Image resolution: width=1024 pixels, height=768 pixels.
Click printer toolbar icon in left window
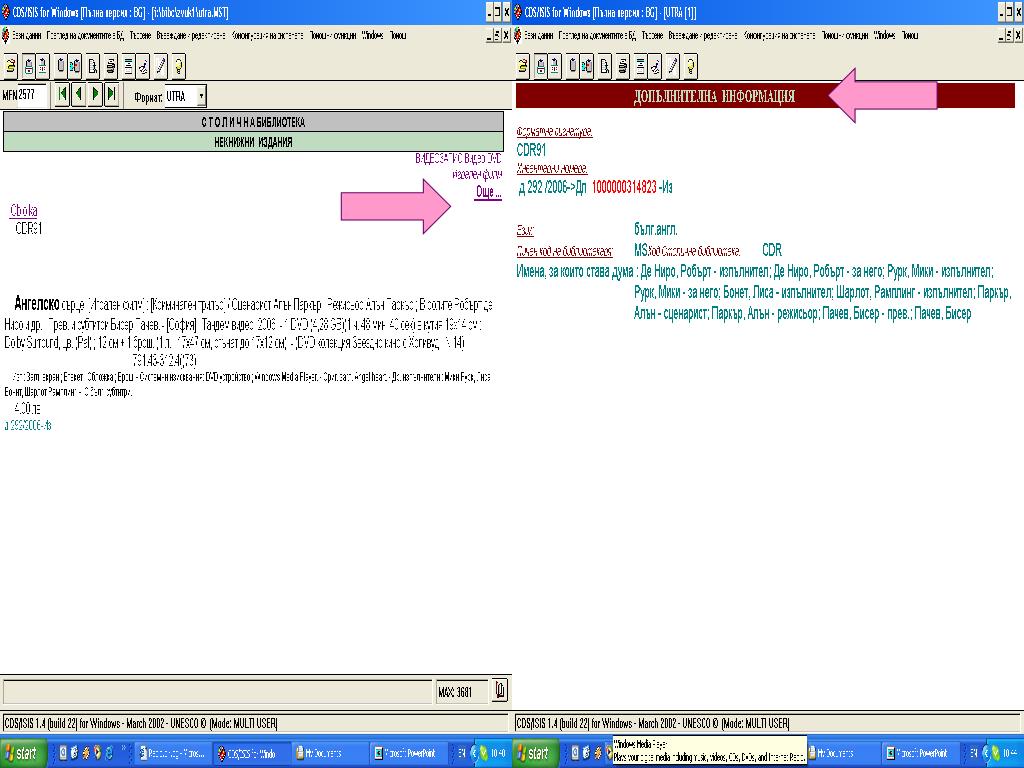click(110, 65)
